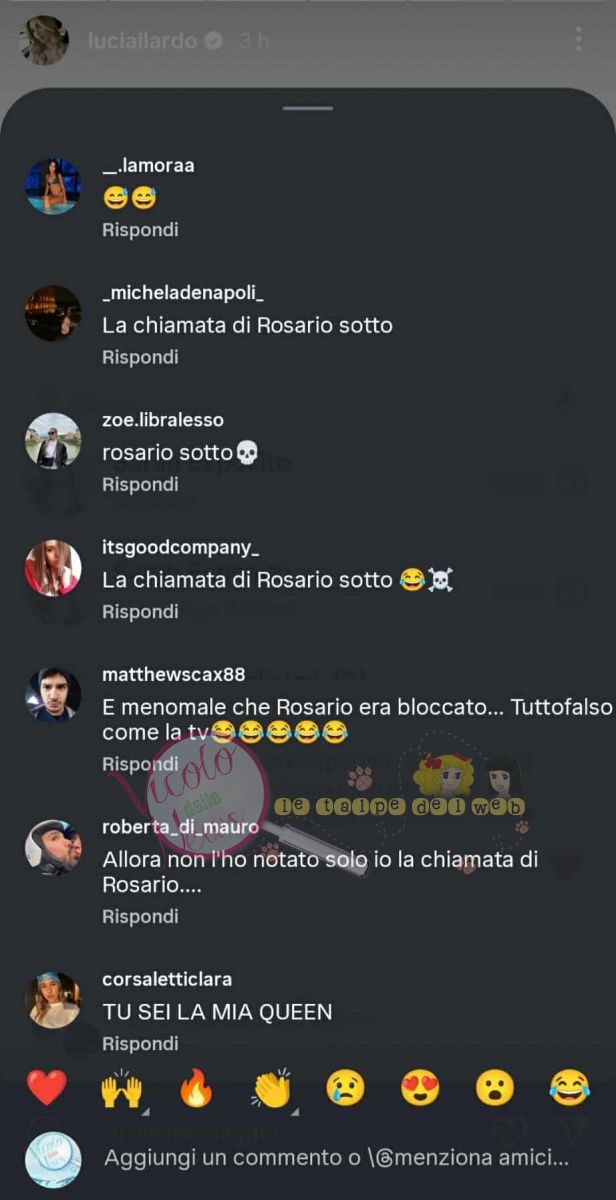This screenshot has width=616, height=1200.
Task: Focus the add comment input field
Action: click(337, 1159)
